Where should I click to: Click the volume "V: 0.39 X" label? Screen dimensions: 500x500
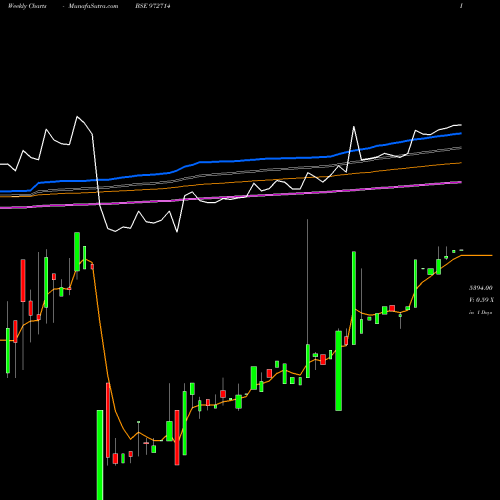click(481, 300)
